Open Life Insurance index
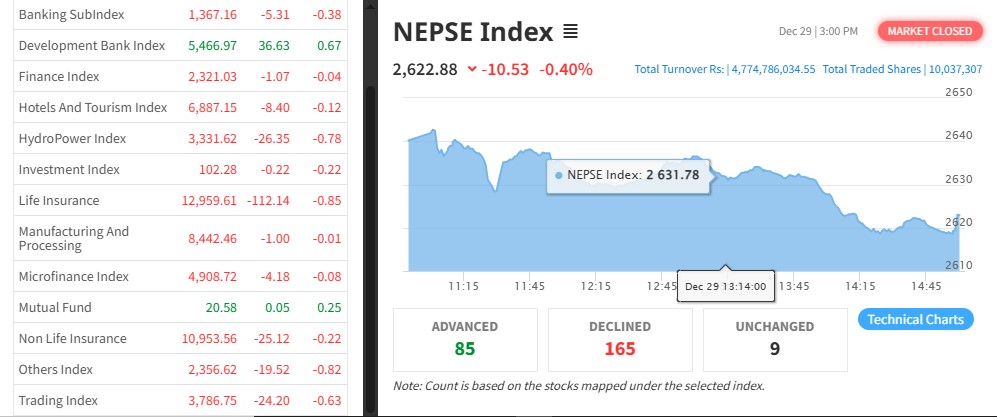The image size is (997, 417). (x=59, y=200)
